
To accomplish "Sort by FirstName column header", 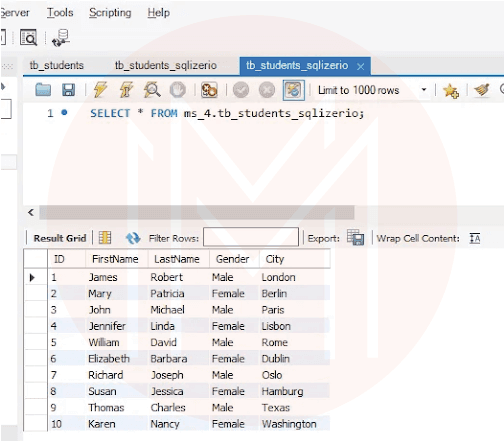I will click(x=115, y=259).
